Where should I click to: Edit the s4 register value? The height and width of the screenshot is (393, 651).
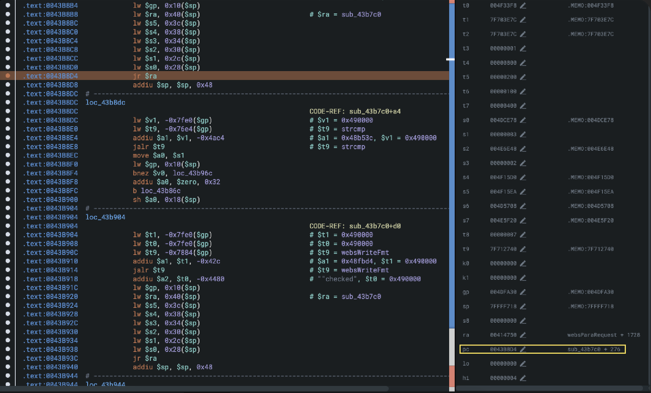pyautogui.click(x=523, y=177)
